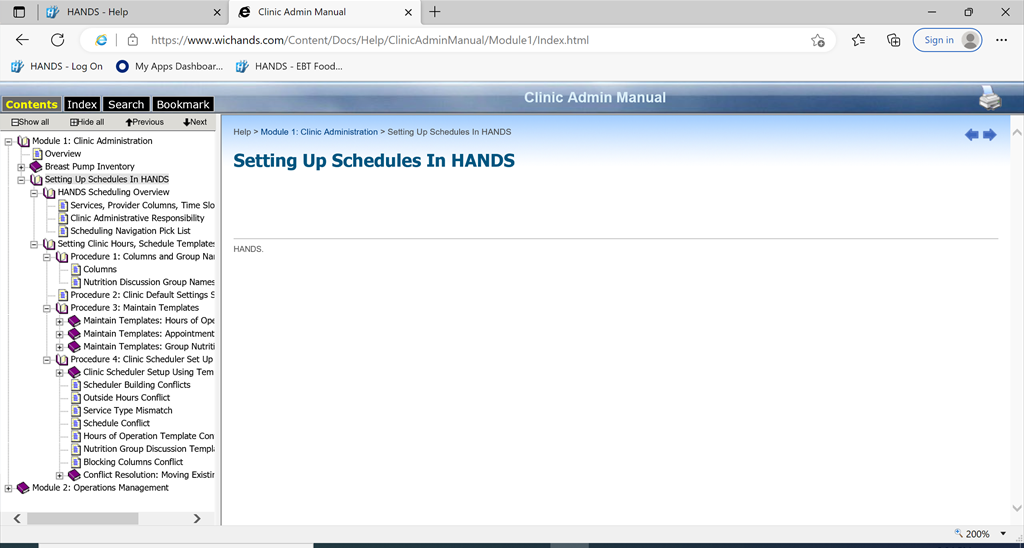Click the browser back arrow
This screenshot has height=548, width=1024.
point(22,40)
